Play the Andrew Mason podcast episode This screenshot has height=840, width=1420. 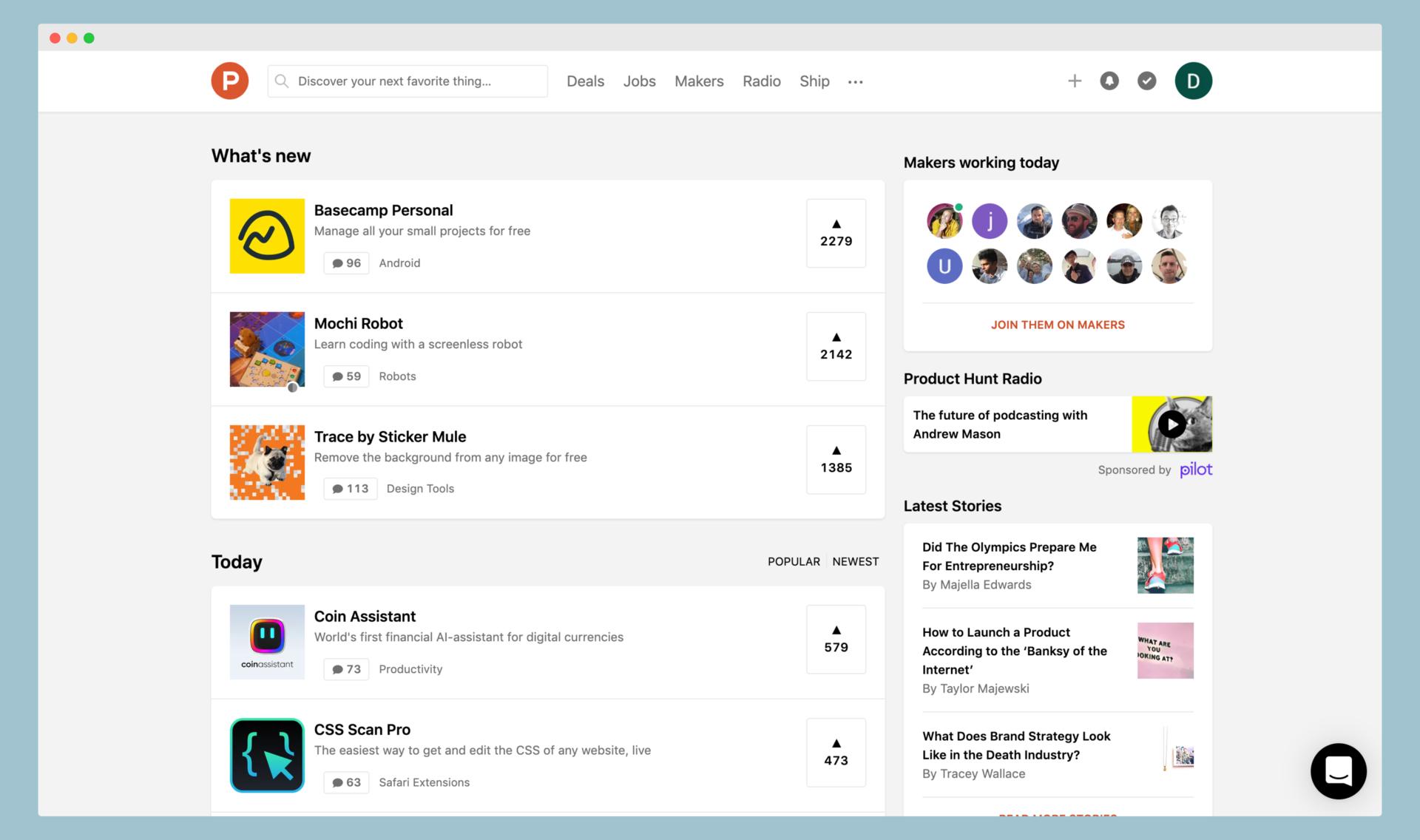(x=1171, y=424)
